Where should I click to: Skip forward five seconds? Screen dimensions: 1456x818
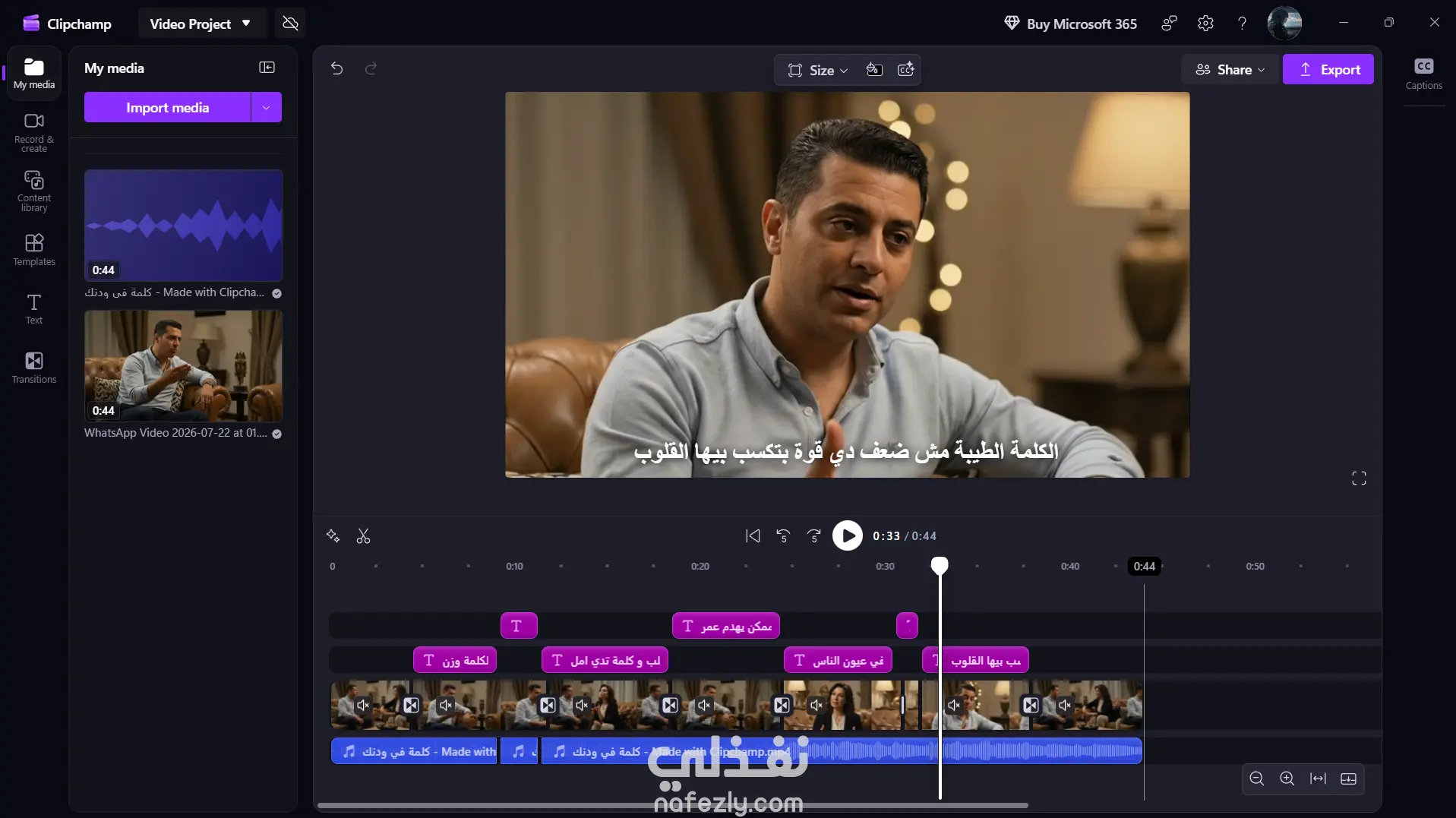pos(813,536)
